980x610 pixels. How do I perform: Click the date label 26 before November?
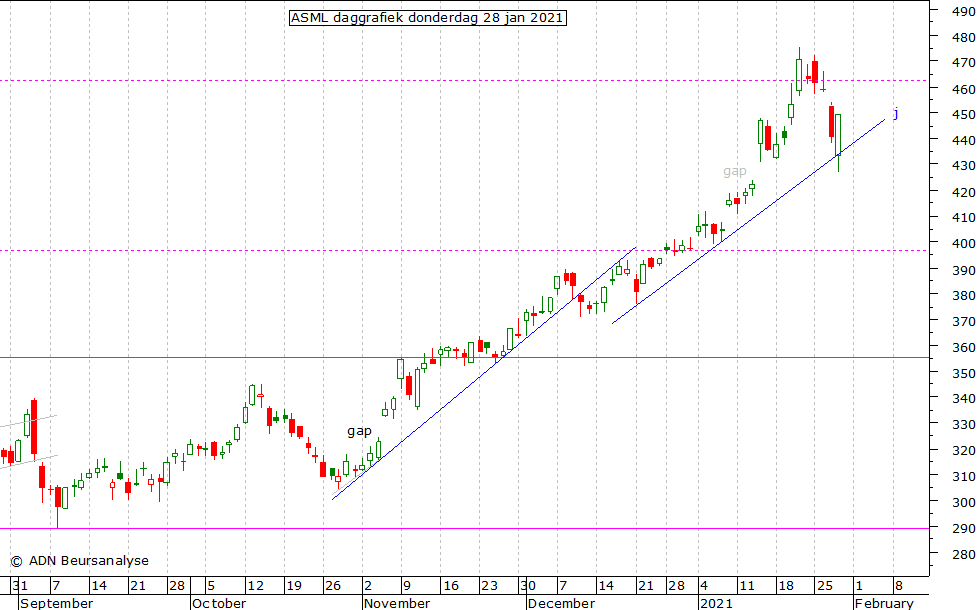333,586
